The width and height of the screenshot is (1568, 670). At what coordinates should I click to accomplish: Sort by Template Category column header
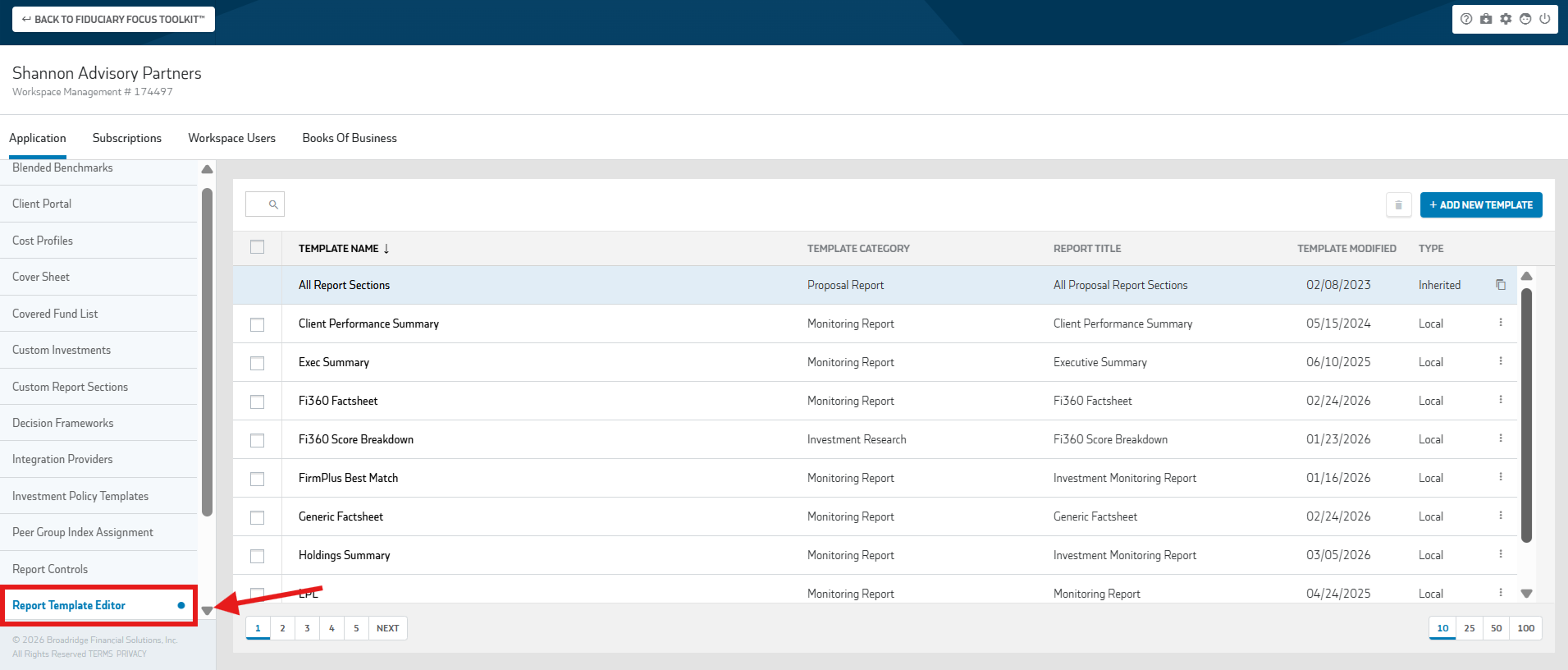858,249
